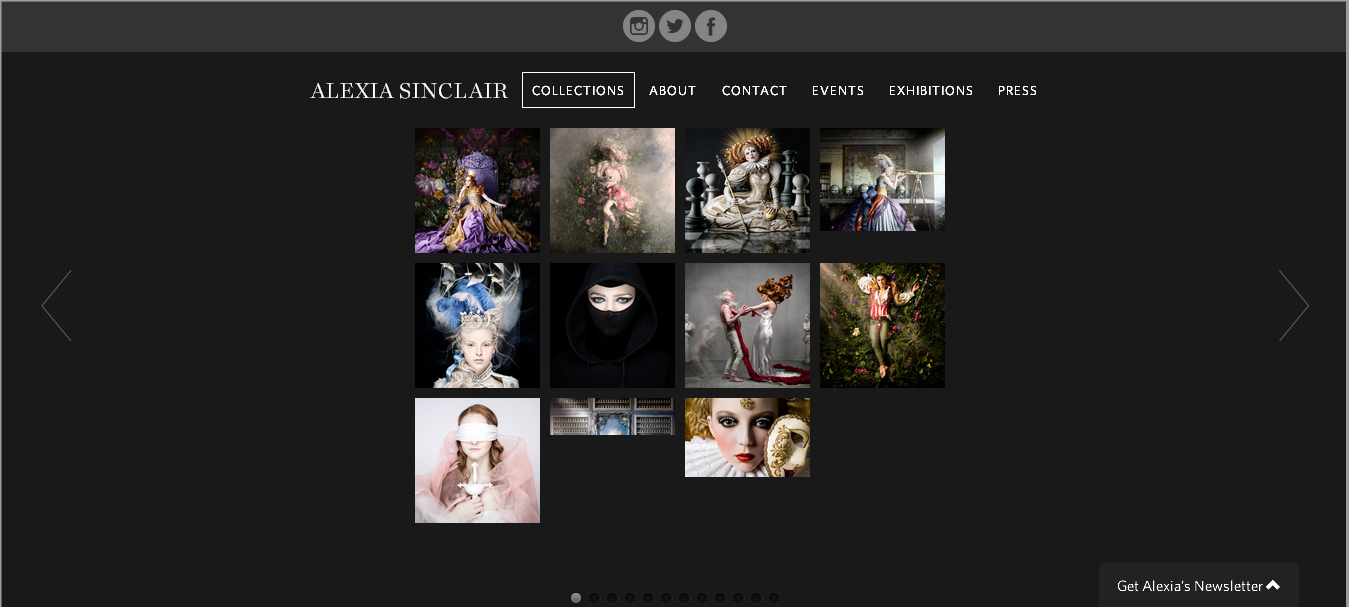Image resolution: width=1349 pixels, height=607 pixels.
Task: Advance to next slide with right arrow
Action: click(x=1294, y=305)
